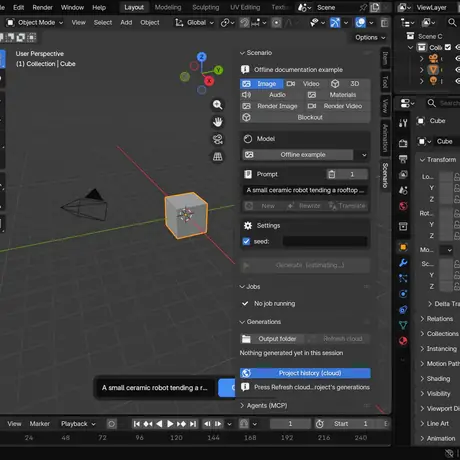460x460 pixels.
Task: Open World properties globe icon
Action: coord(403,206)
